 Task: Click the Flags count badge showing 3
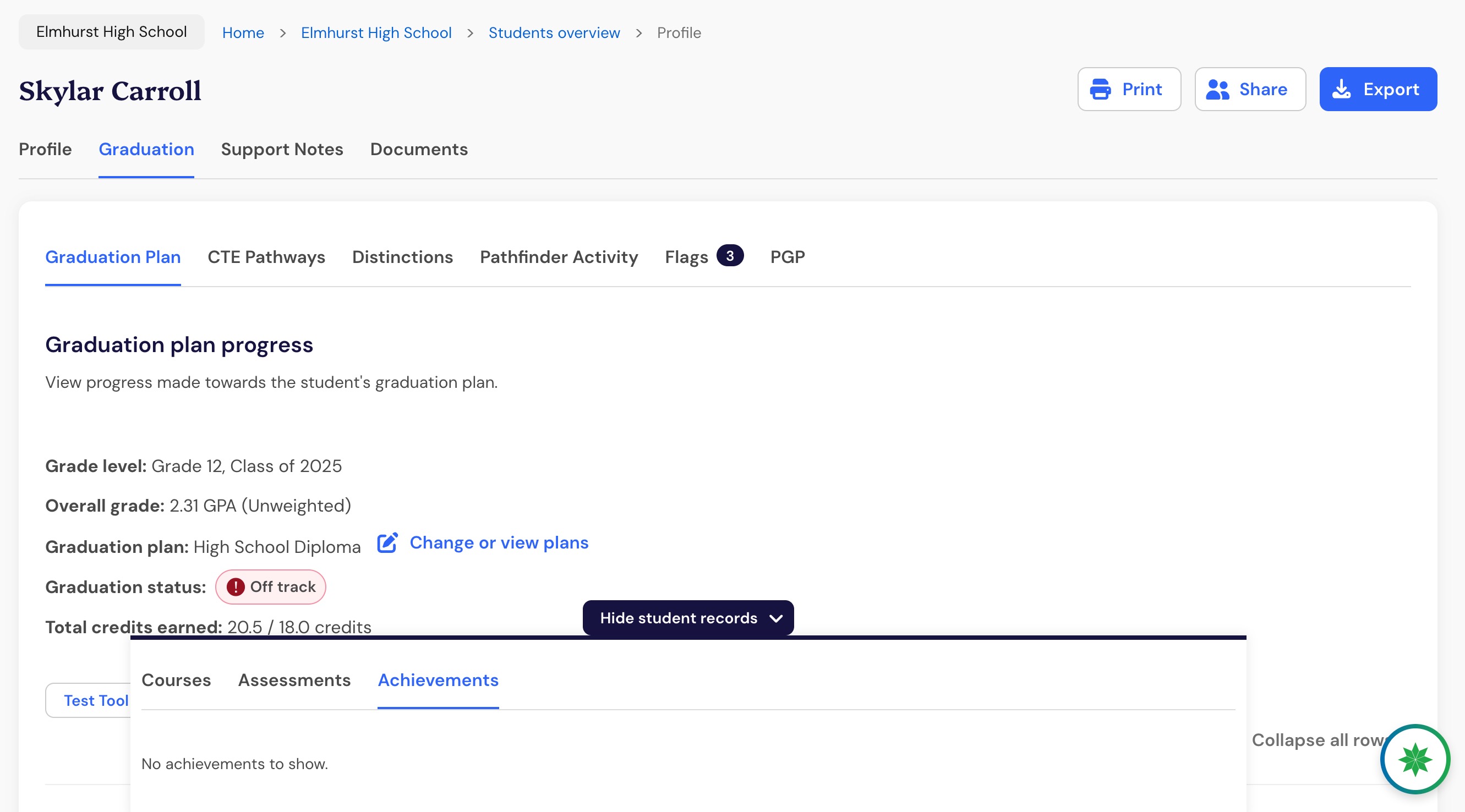(x=730, y=256)
